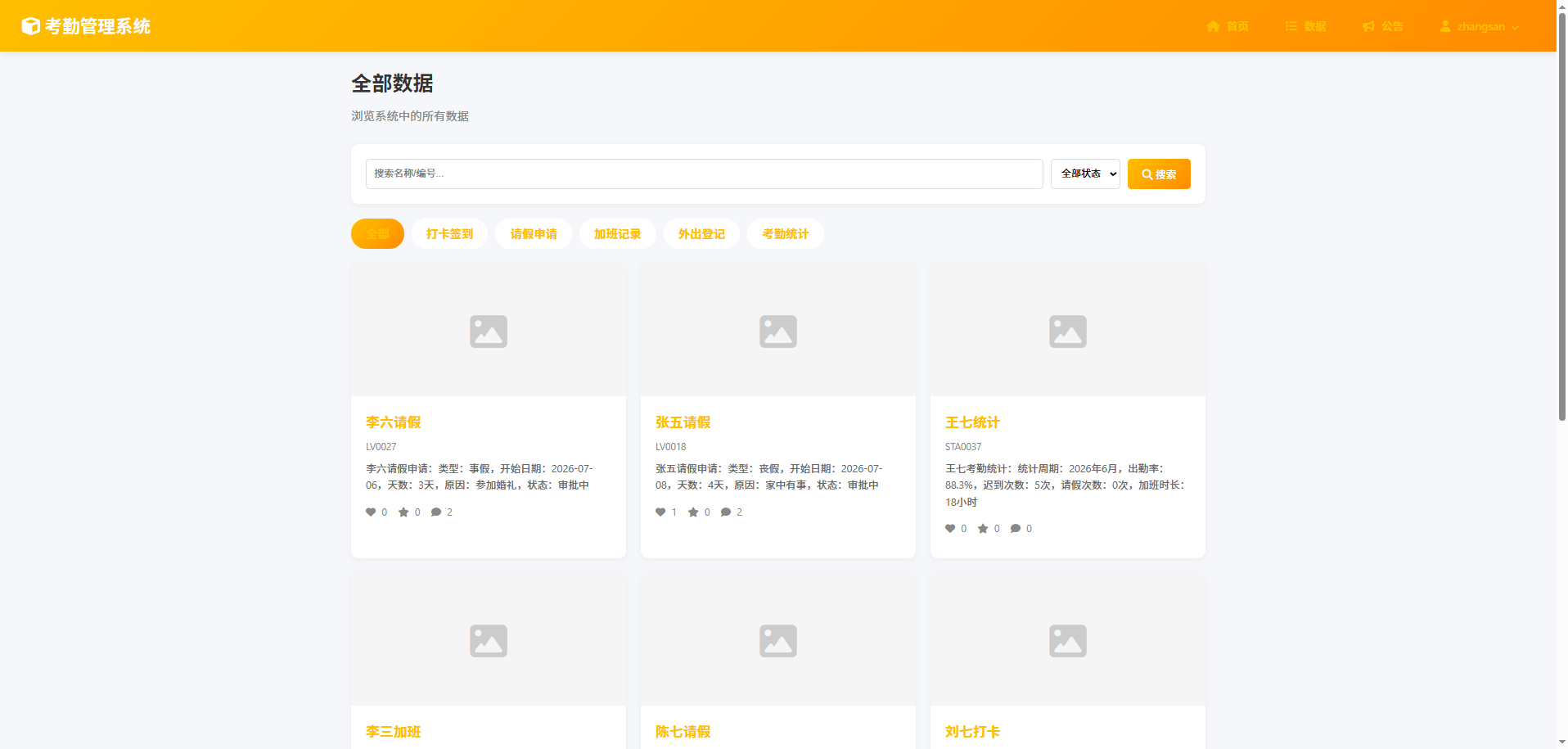Select the 全部 category tab

click(x=377, y=233)
